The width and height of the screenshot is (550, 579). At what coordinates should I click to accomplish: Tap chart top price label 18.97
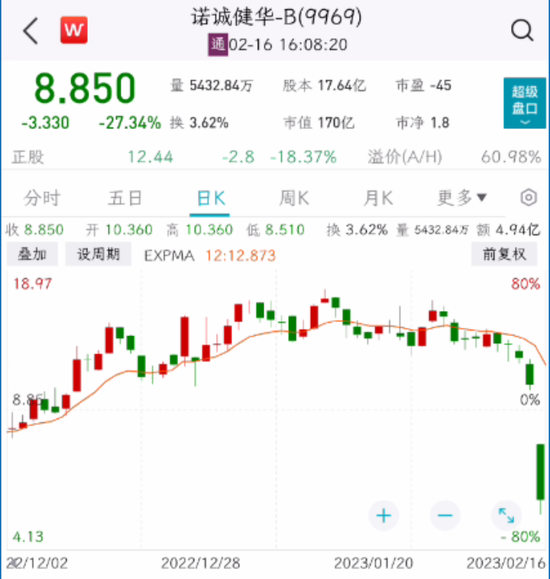[x=33, y=284]
